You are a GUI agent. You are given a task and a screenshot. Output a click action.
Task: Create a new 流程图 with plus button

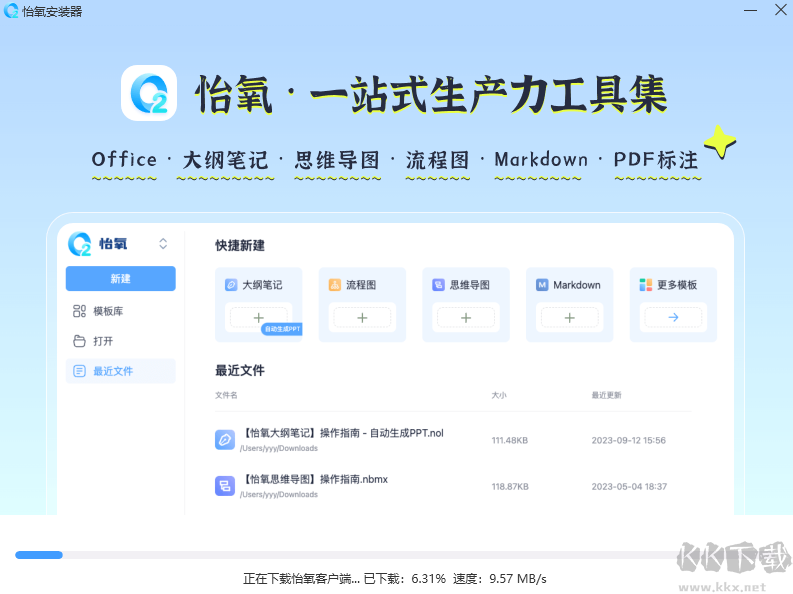click(362, 317)
